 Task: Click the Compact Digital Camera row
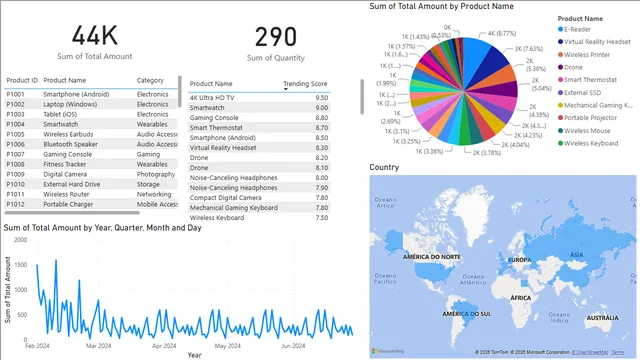(259, 198)
